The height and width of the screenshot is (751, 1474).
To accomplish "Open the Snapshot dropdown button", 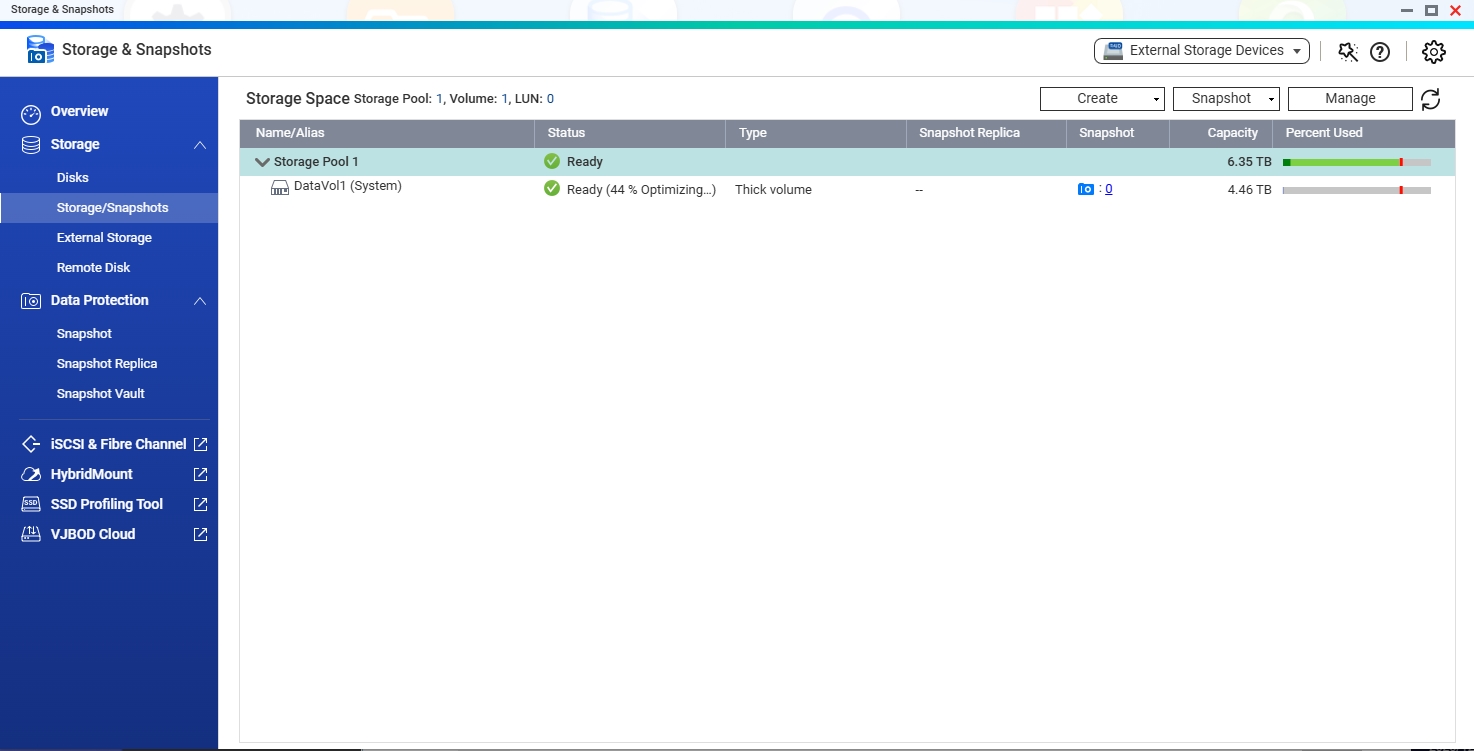I will 1226,99.
